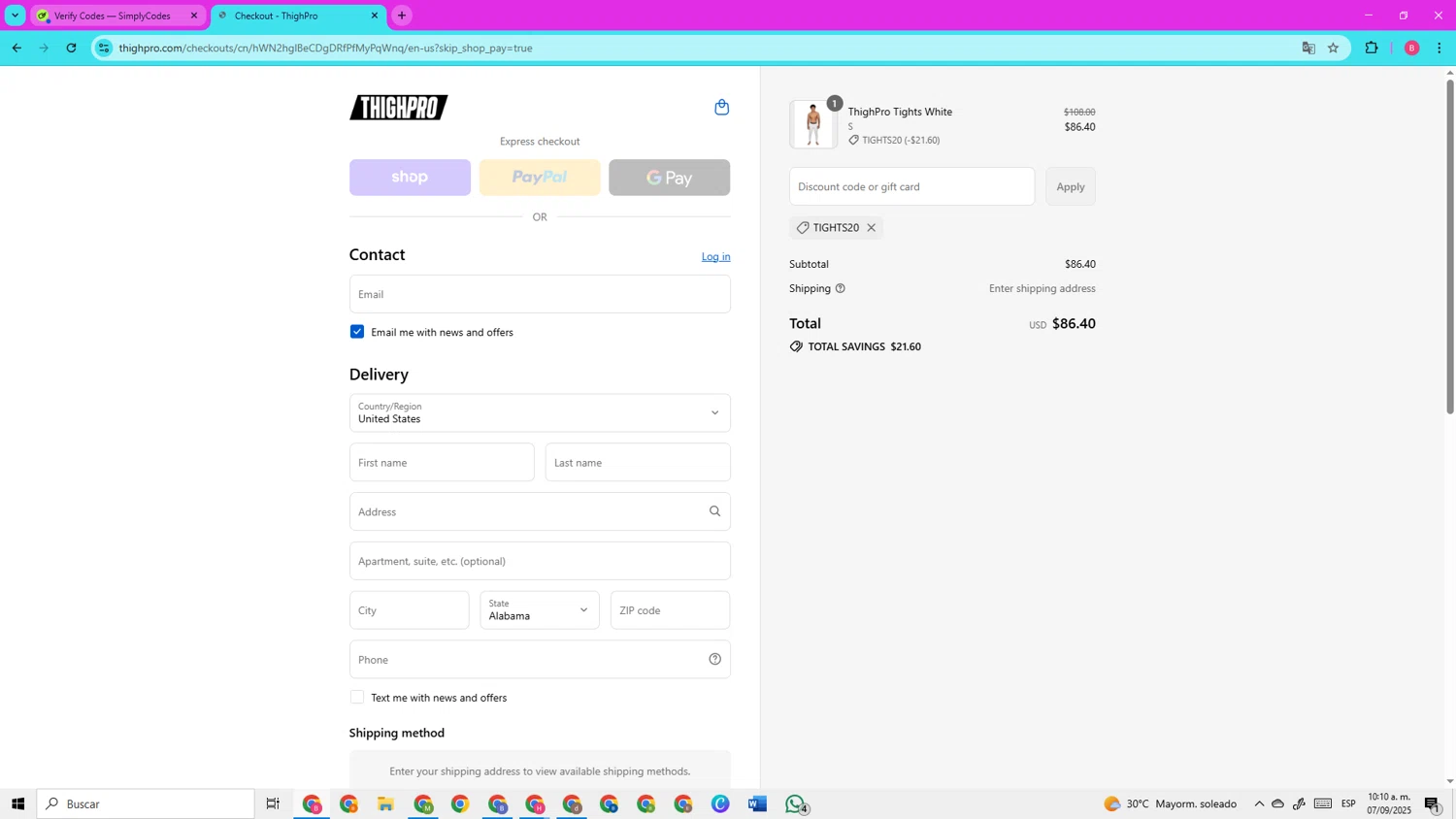Pay with Google Pay express checkout
1456x819 pixels.
(670, 178)
